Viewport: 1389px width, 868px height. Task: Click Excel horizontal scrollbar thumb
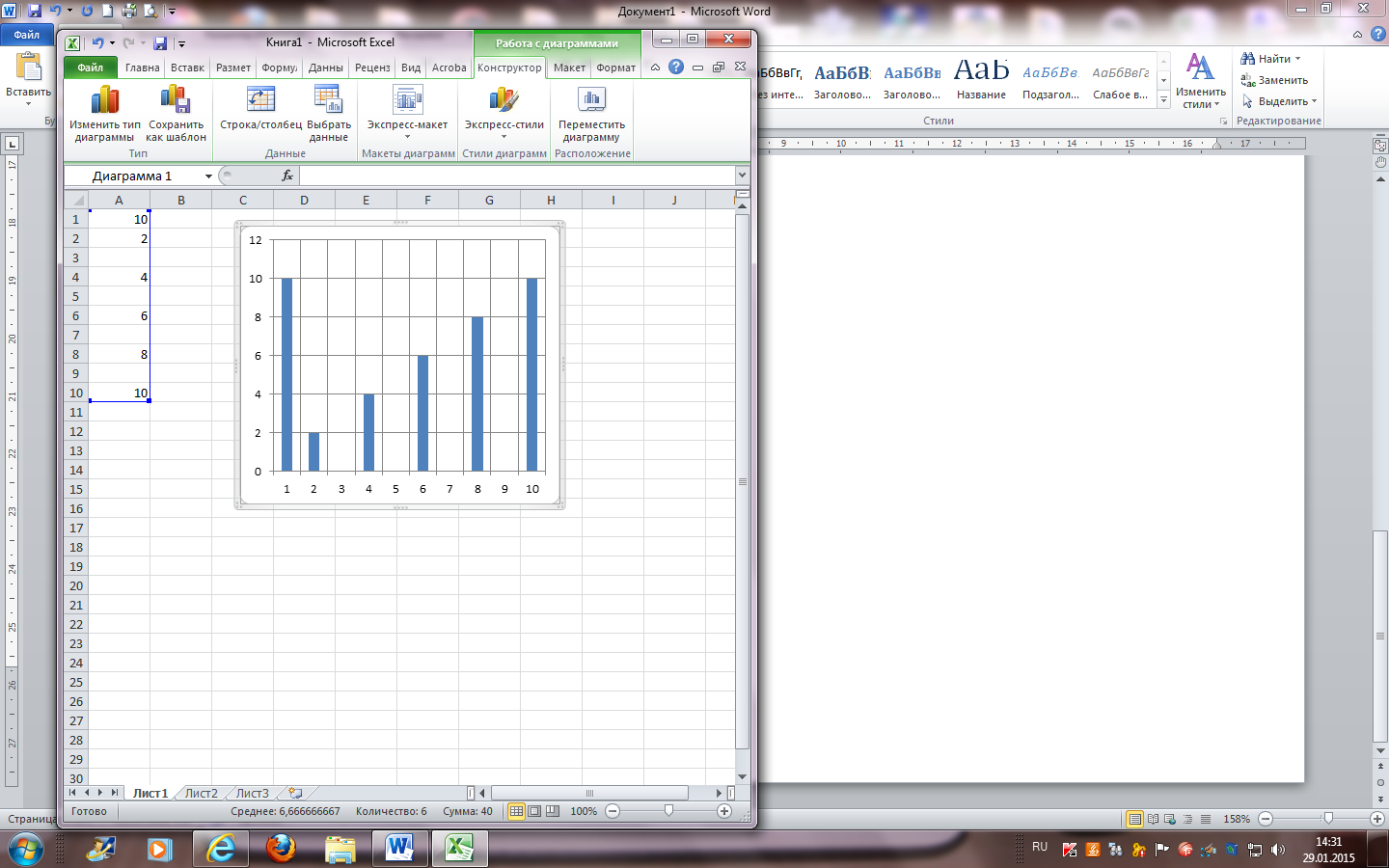(589, 793)
